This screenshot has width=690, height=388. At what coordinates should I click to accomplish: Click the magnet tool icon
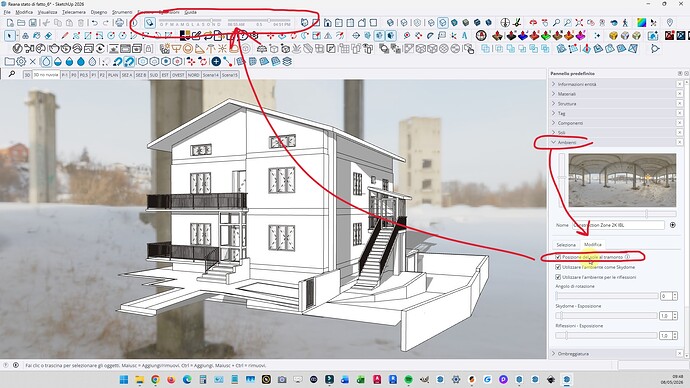[x=117, y=62]
